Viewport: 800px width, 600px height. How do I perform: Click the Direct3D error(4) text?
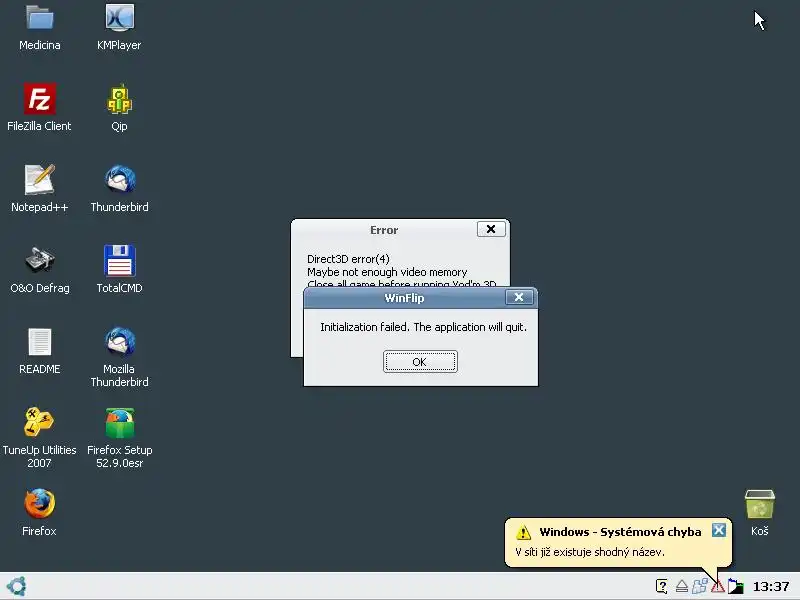348,259
